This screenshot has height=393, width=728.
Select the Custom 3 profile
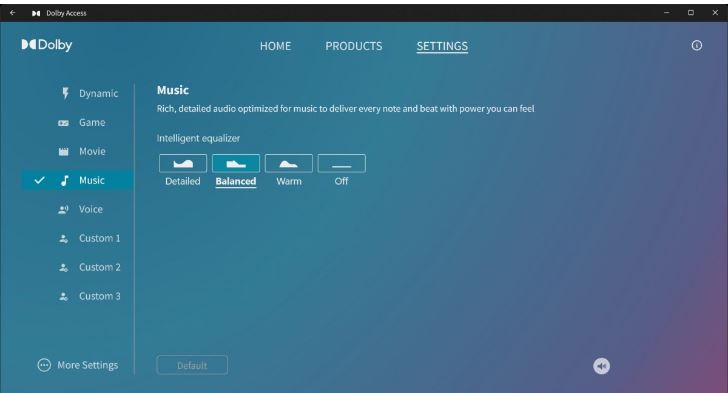click(78, 296)
